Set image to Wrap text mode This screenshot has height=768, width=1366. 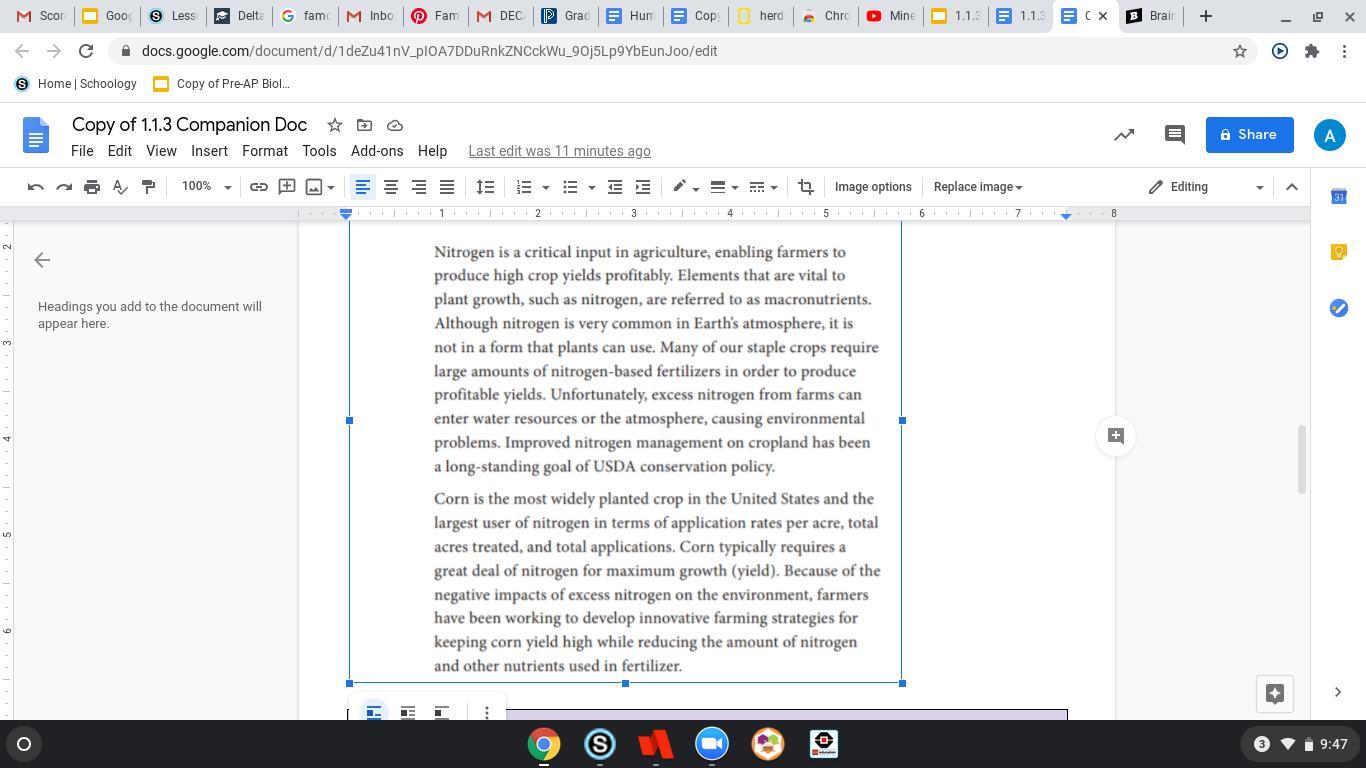[x=408, y=712]
